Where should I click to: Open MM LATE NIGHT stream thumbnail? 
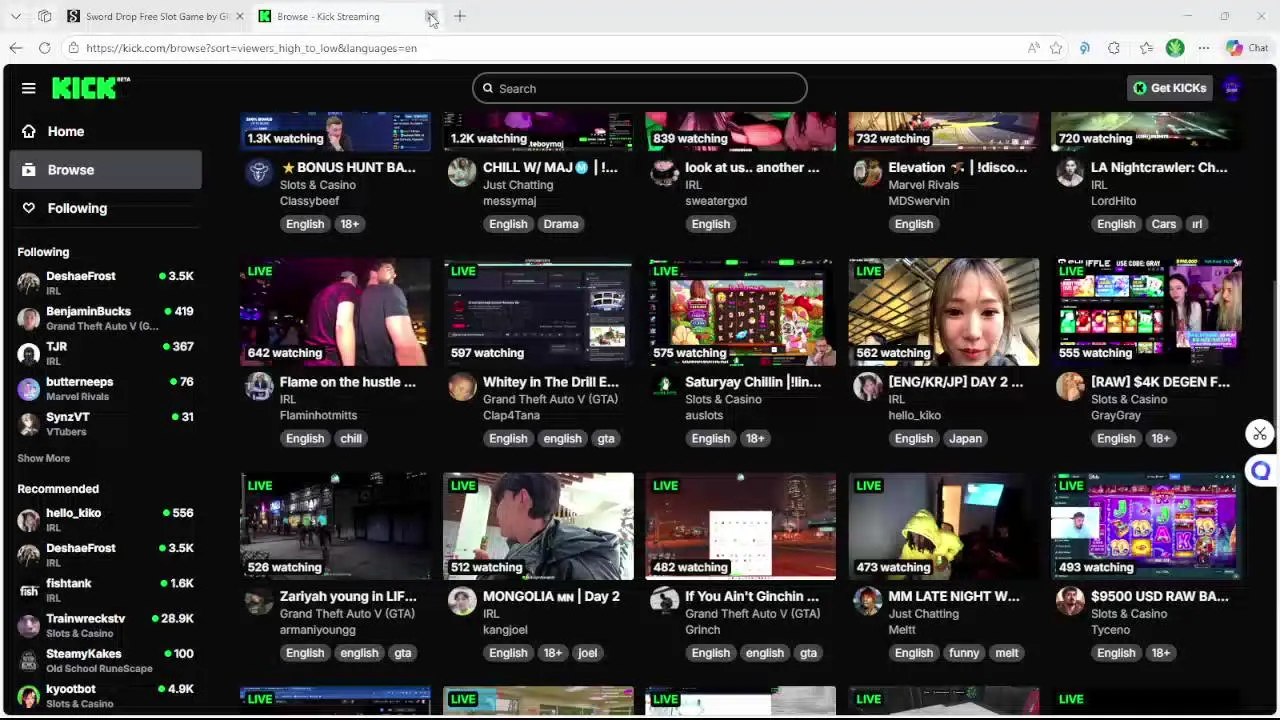944,526
